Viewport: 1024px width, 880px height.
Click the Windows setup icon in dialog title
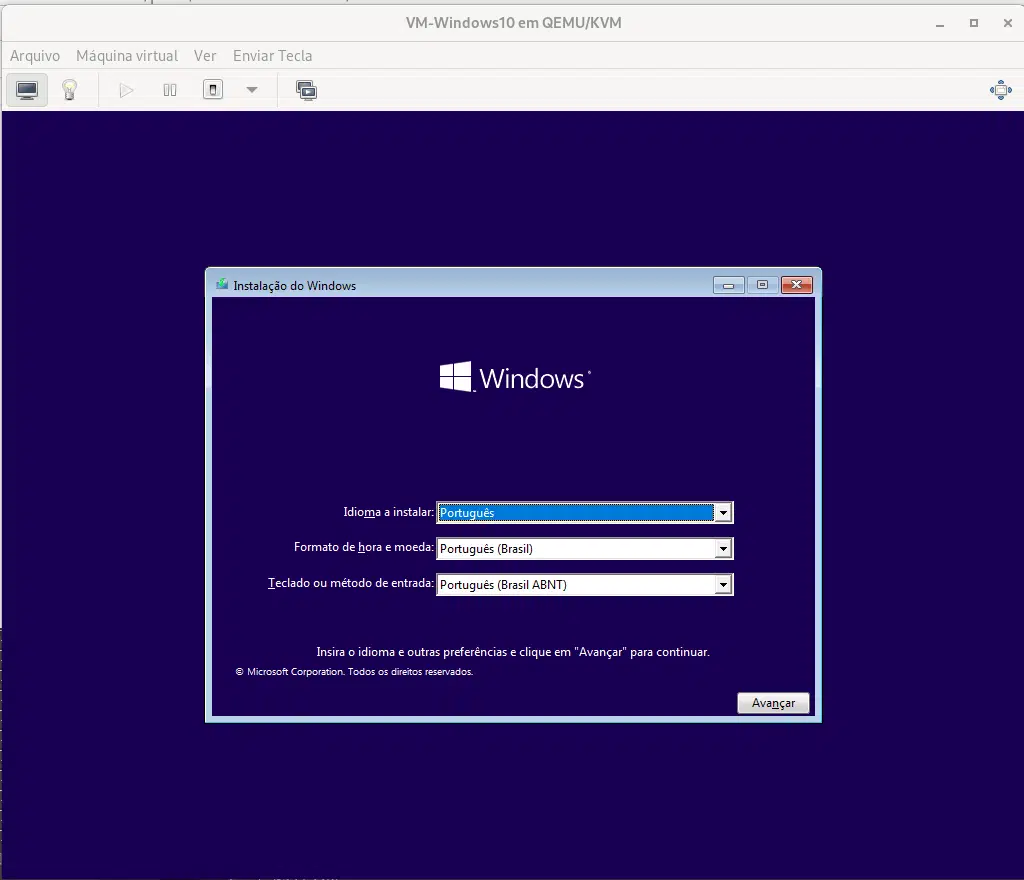tap(222, 285)
